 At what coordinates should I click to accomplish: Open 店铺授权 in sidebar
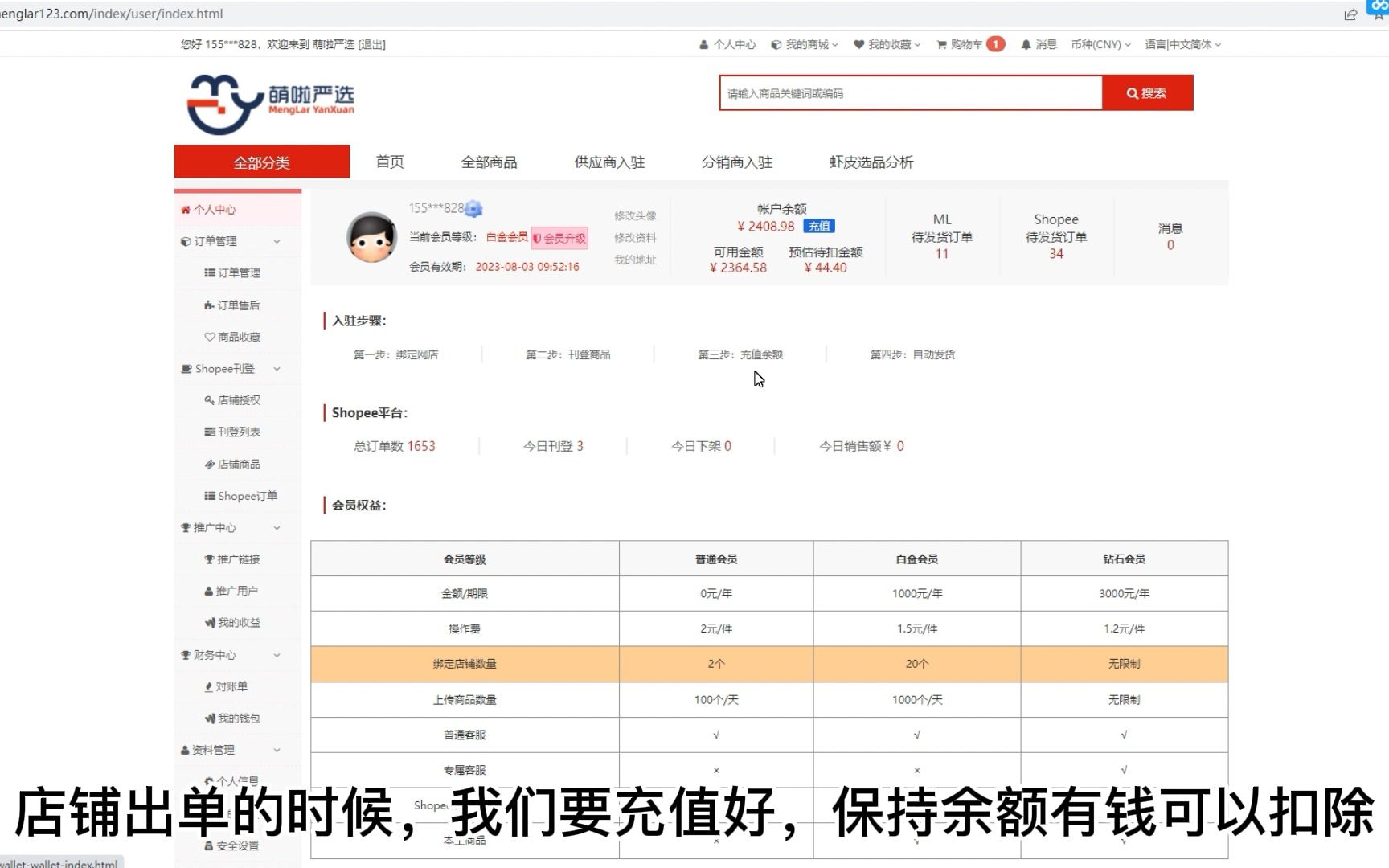[232, 400]
